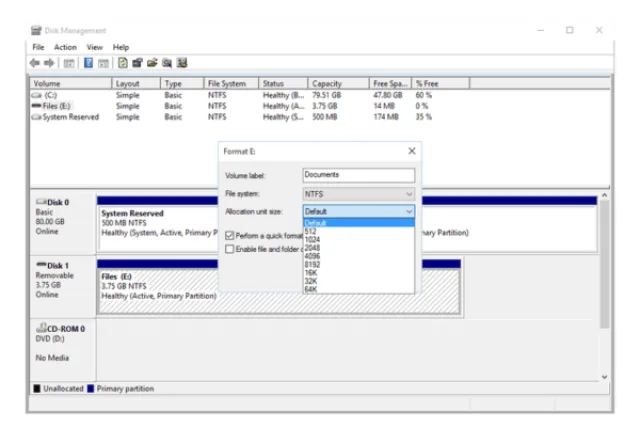Click the Disk 0 drive icon

41,202
